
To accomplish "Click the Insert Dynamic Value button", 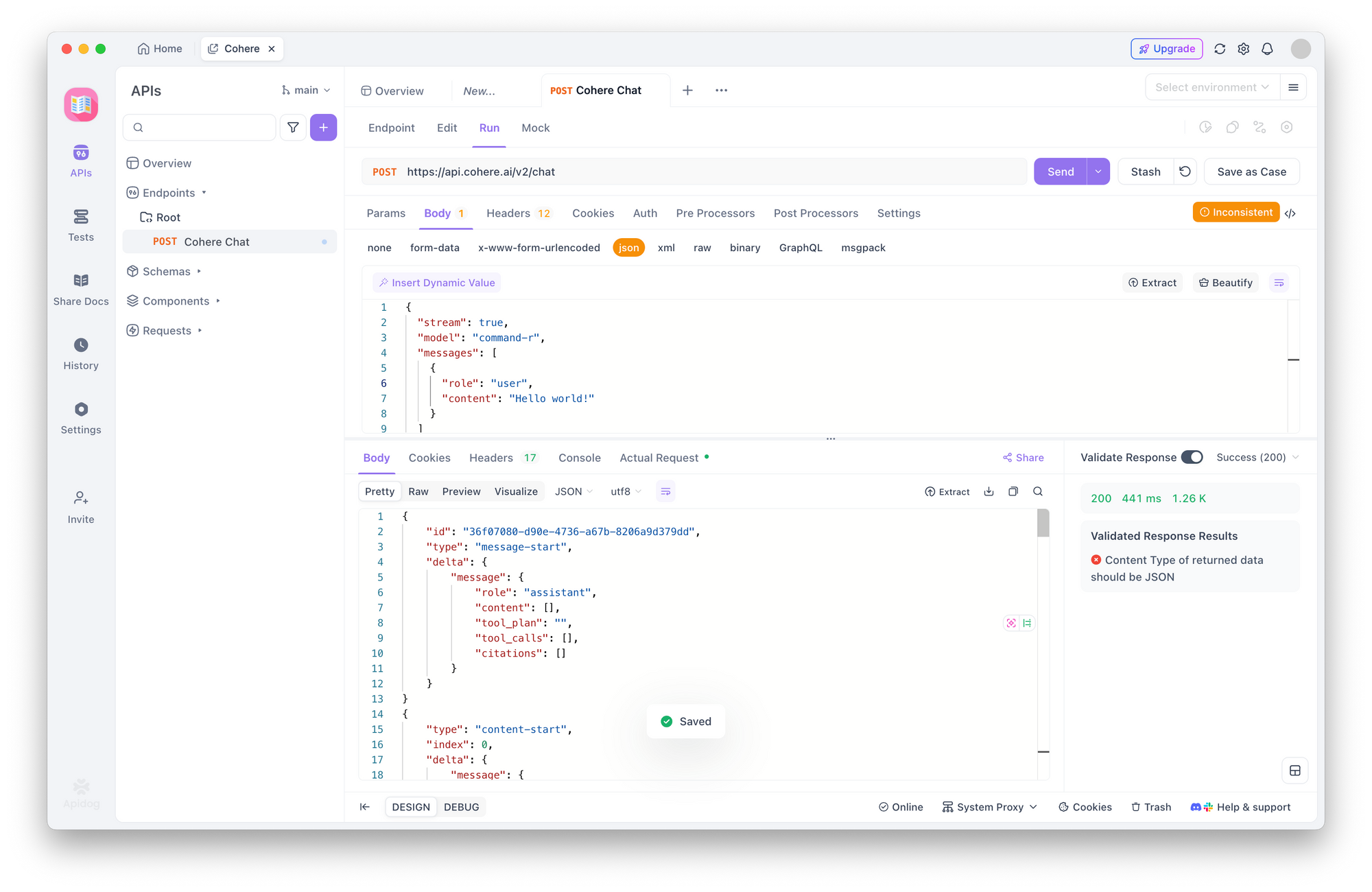I will click(x=437, y=283).
